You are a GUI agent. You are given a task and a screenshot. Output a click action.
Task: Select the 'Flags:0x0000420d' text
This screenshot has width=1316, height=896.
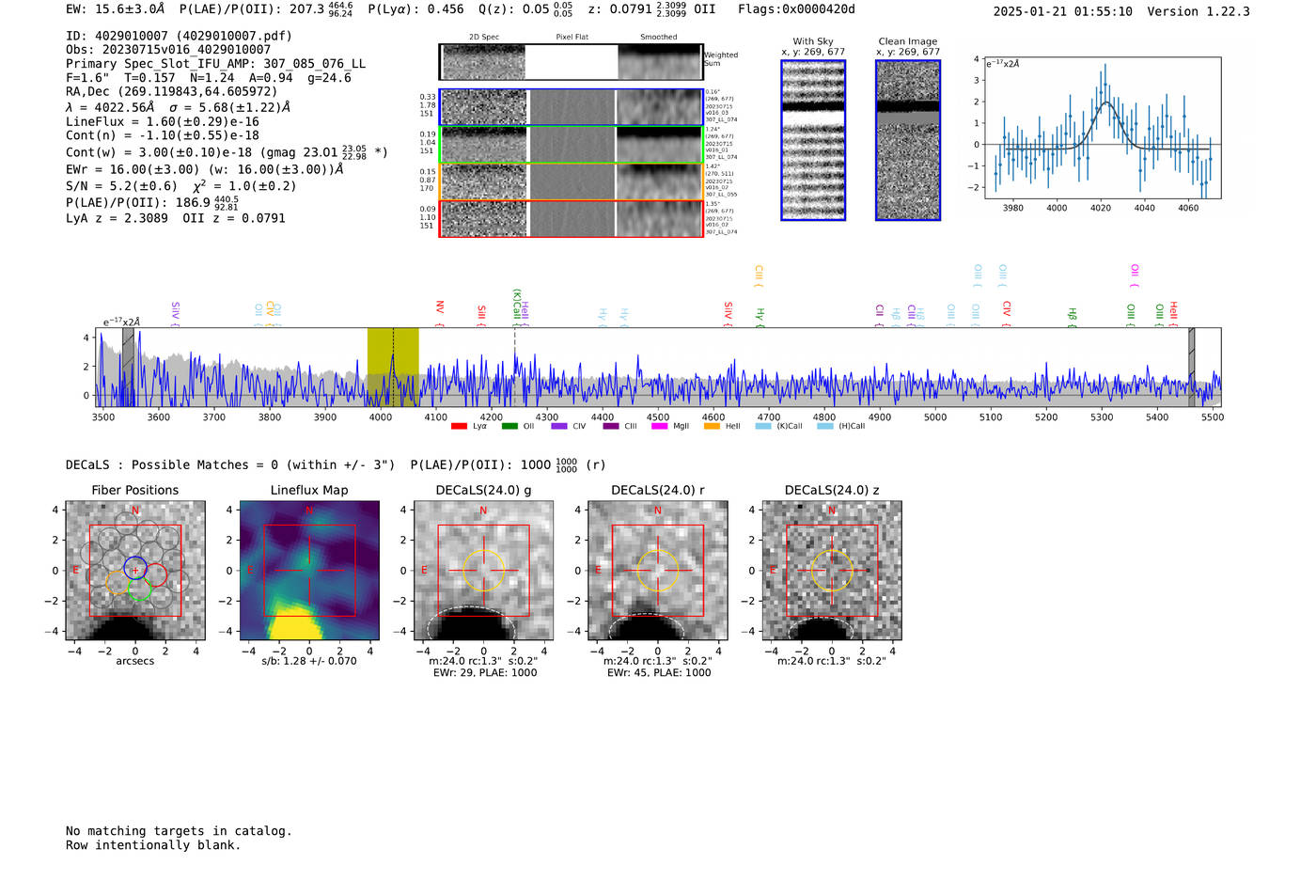796,9
